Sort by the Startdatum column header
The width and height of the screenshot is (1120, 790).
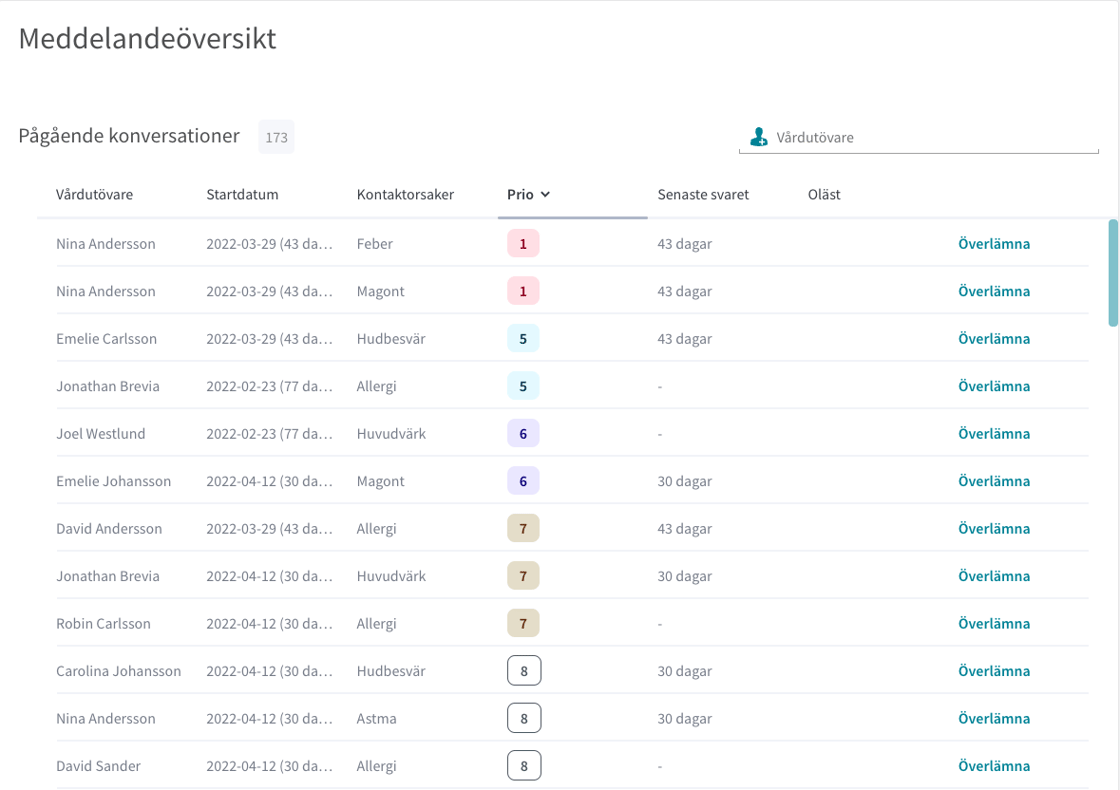242,194
